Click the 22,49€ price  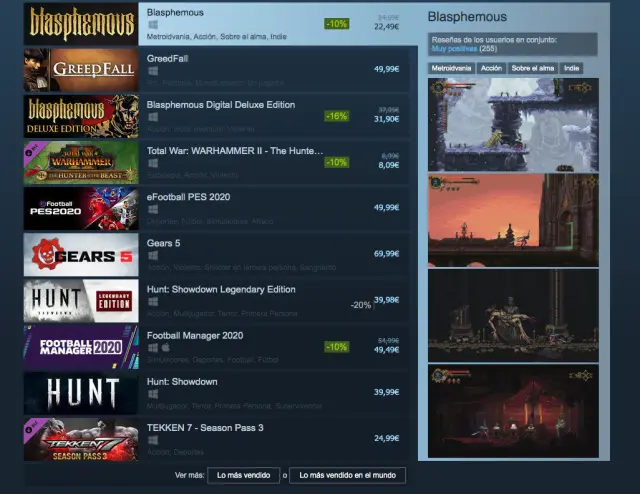point(387,27)
